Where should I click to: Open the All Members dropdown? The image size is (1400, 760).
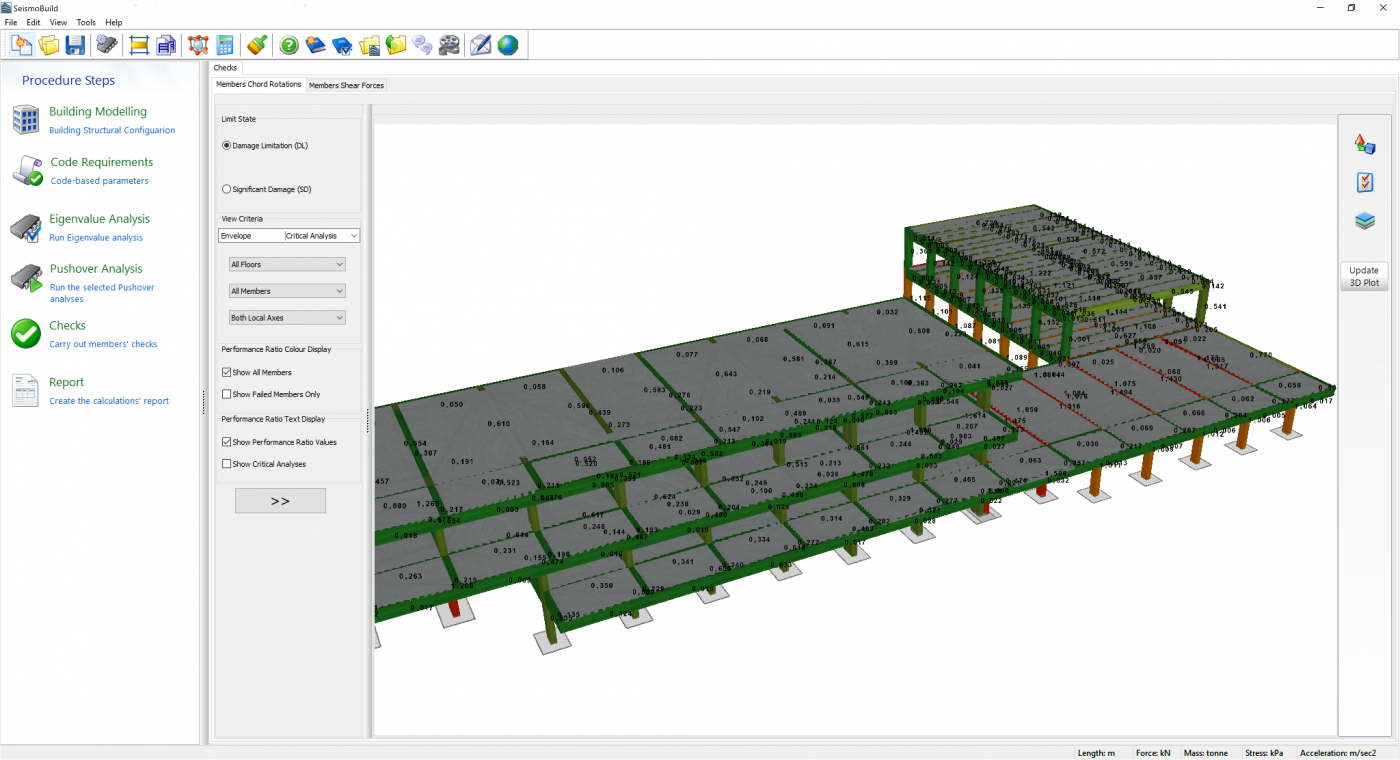(287, 291)
